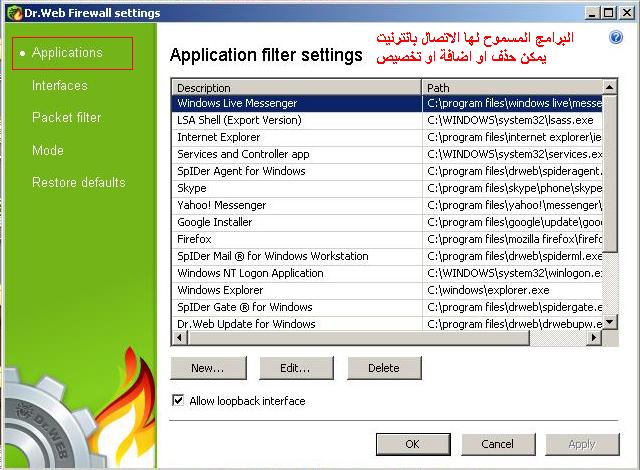640x470 pixels.
Task: Click lsass.exe path cell
Action: 512,120
